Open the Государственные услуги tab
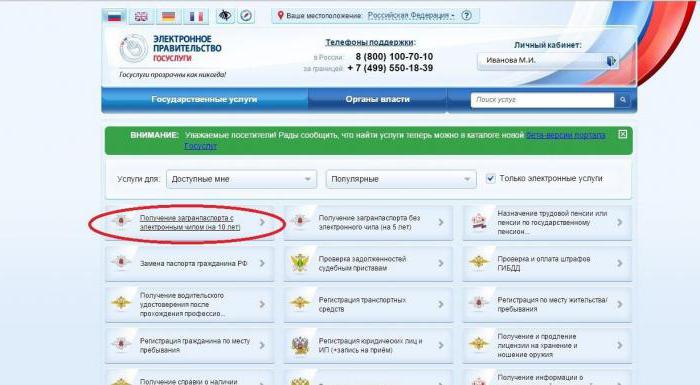 204,100
